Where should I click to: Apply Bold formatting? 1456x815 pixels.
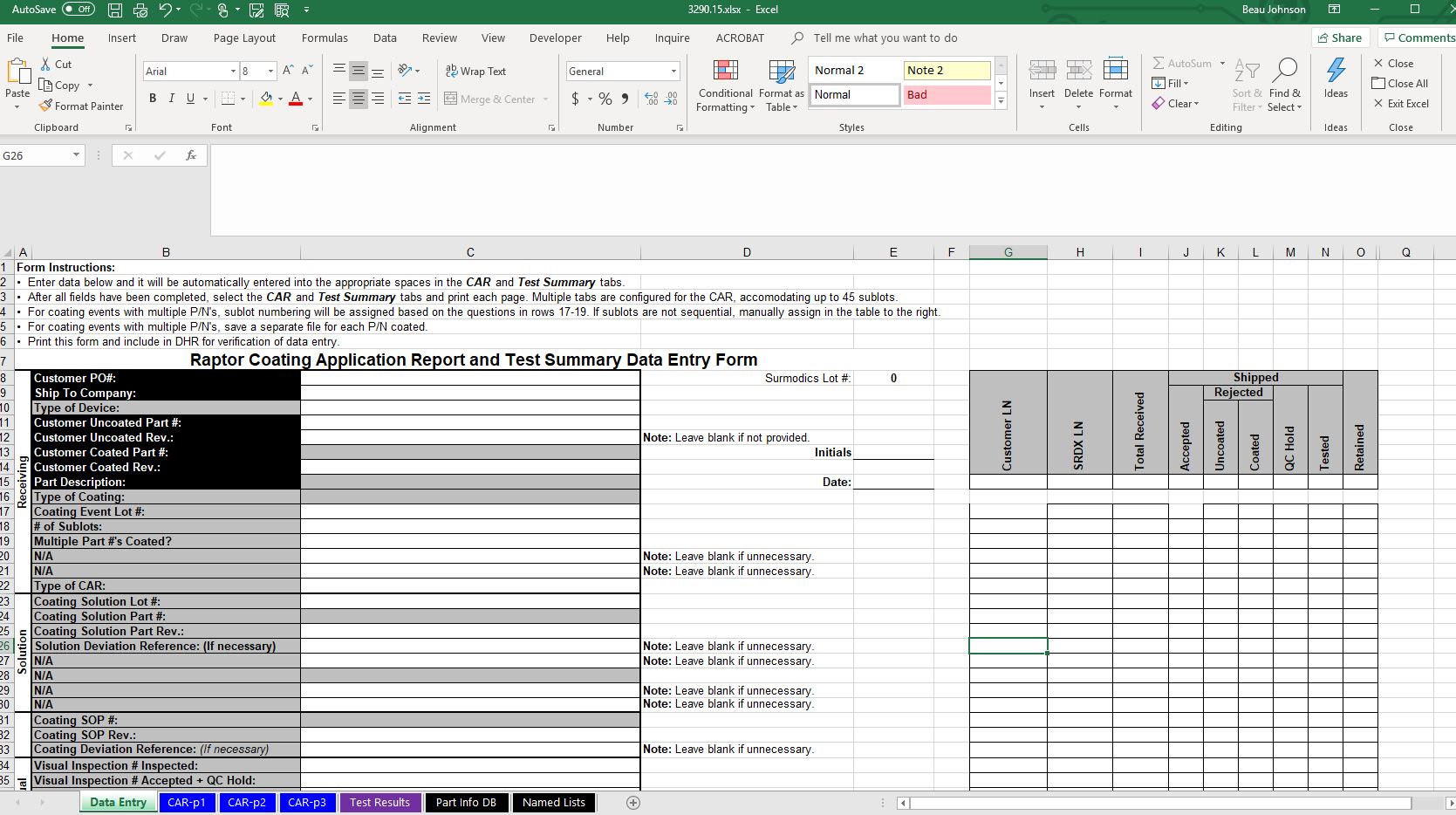(153, 99)
